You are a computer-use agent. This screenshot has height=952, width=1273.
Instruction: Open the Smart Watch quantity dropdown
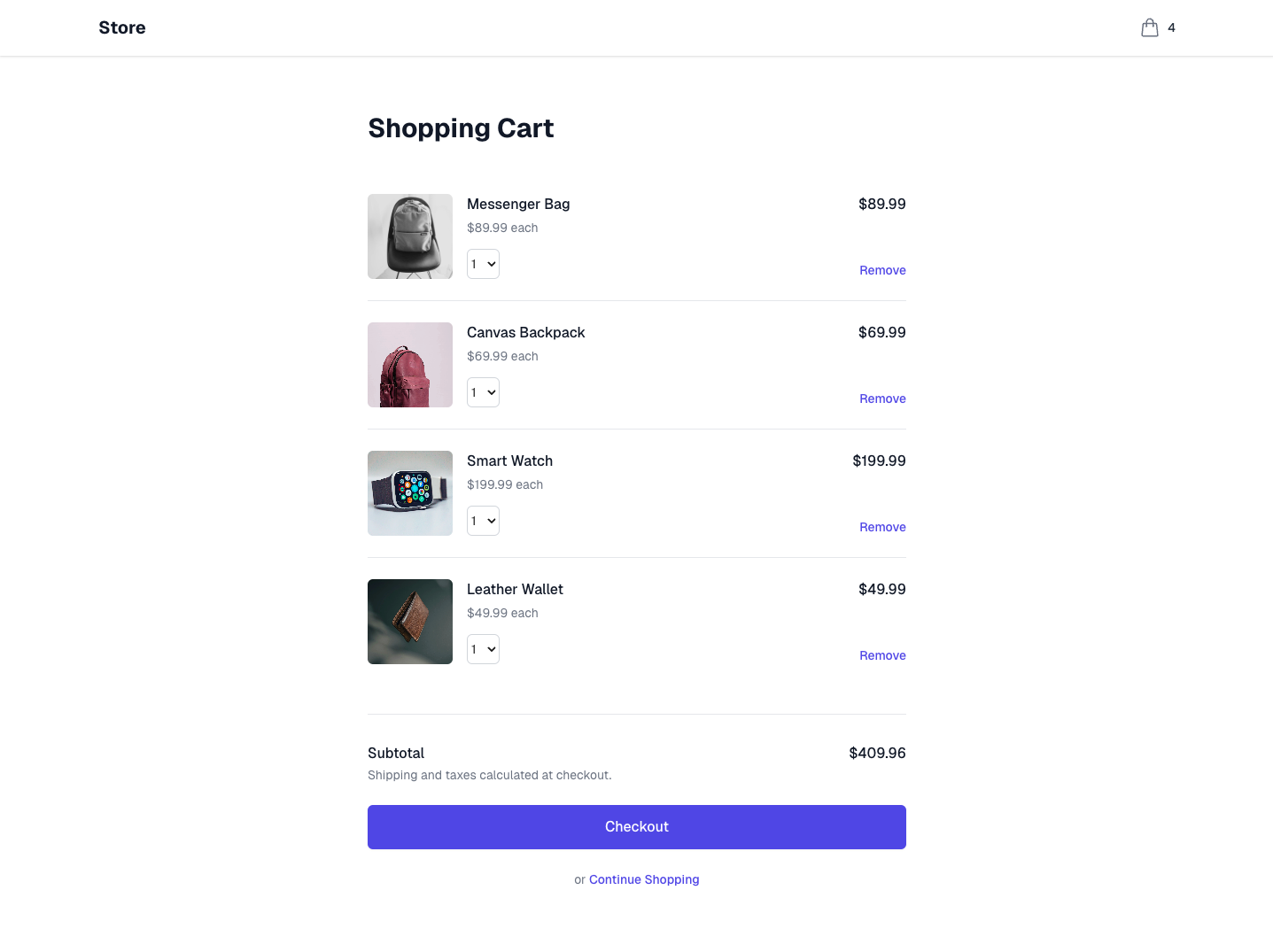483,521
